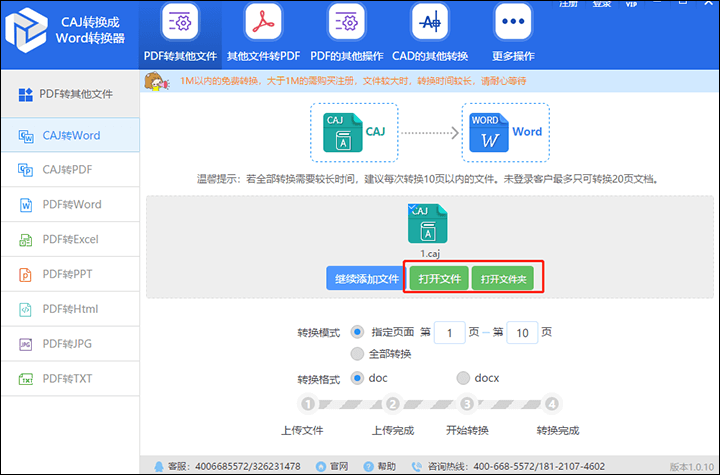Click the green CAJ source format icon
The width and height of the screenshot is (720, 475).
click(x=343, y=132)
